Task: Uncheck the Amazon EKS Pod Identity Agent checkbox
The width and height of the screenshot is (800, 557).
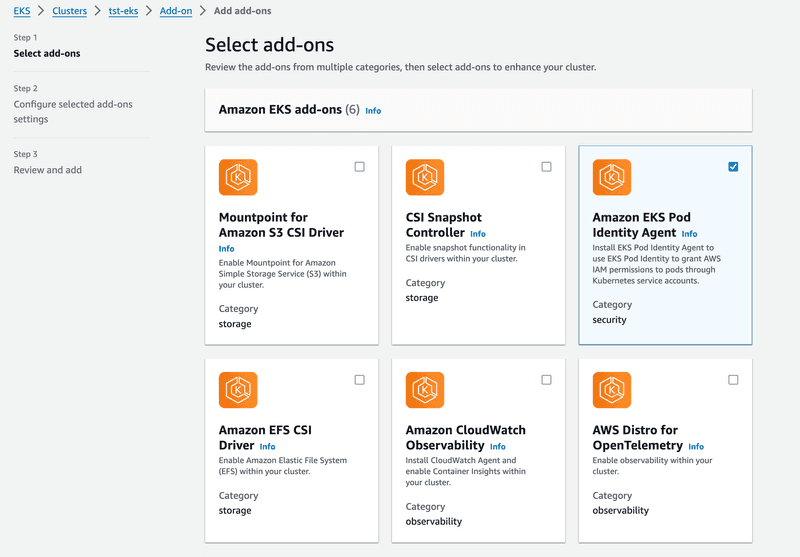Action: click(733, 167)
